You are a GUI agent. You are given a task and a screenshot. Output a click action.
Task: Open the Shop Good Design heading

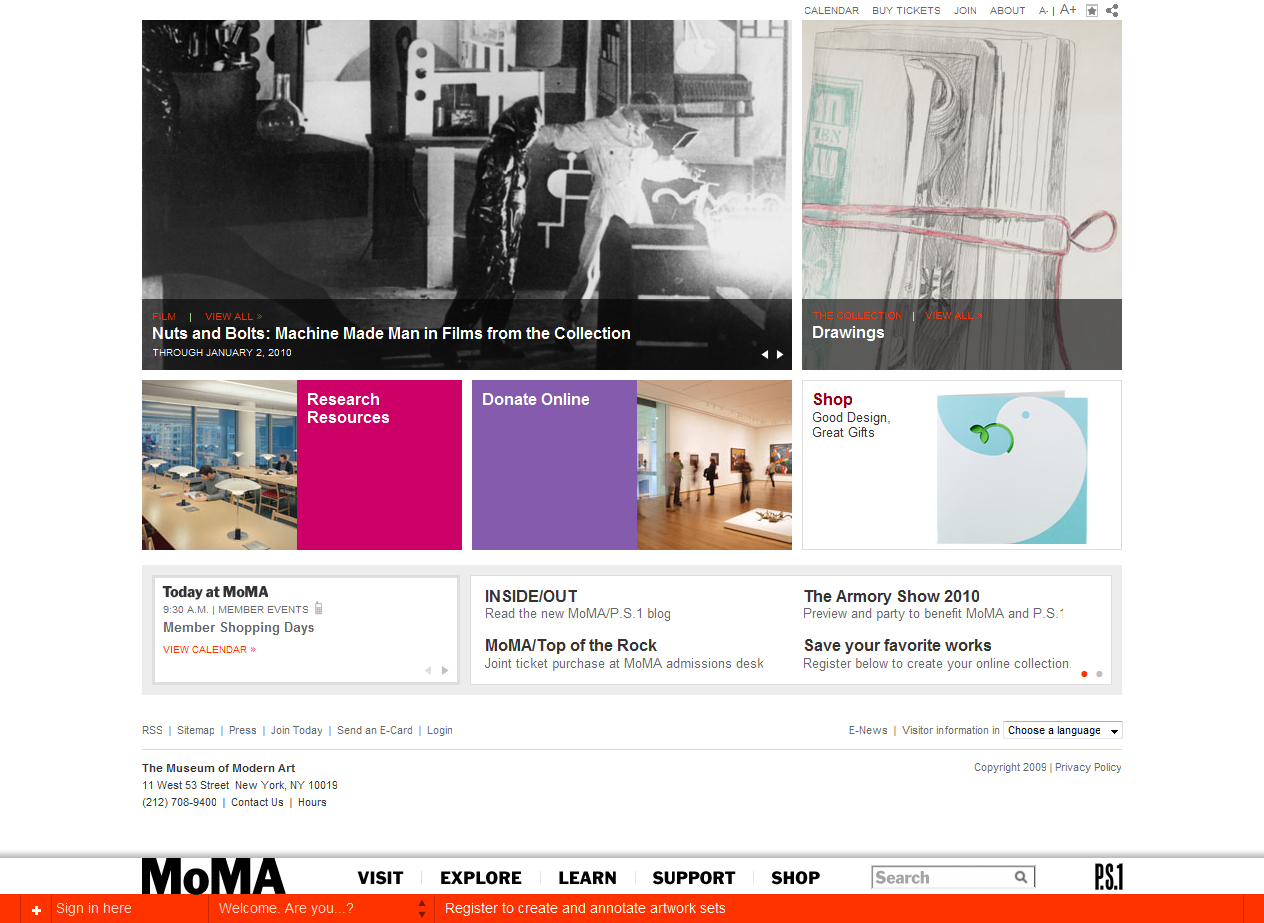click(x=832, y=399)
